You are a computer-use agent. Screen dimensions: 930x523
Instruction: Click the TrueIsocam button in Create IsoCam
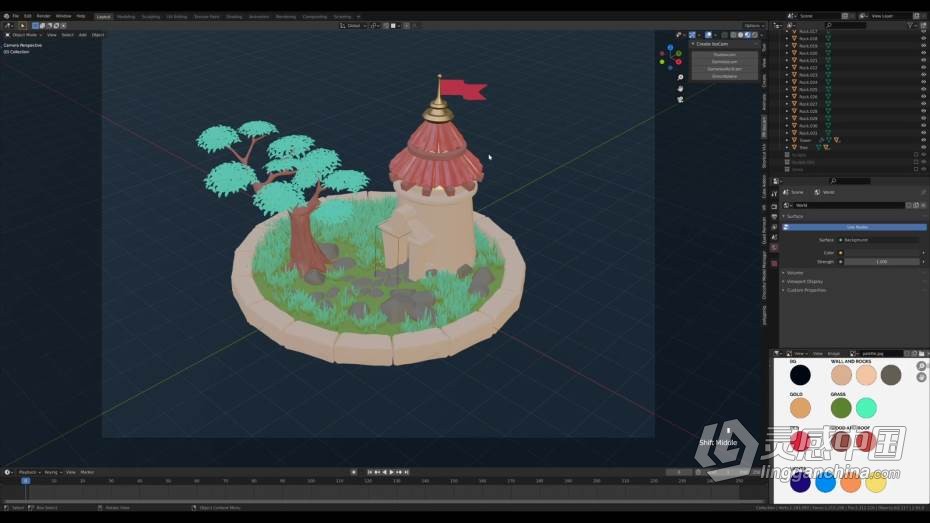pyautogui.click(x=724, y=55)
